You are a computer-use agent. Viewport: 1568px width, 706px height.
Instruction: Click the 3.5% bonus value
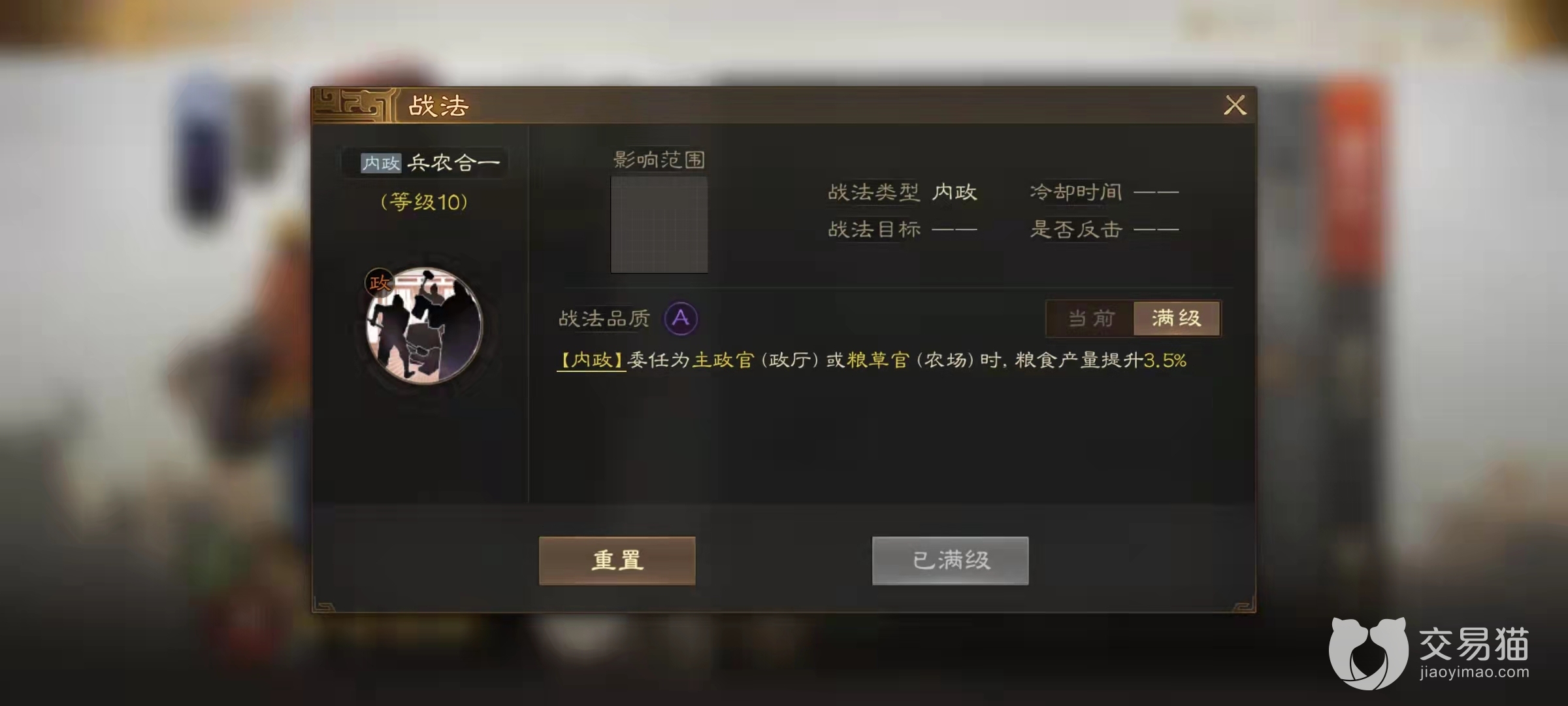[x=1165, y=360]
